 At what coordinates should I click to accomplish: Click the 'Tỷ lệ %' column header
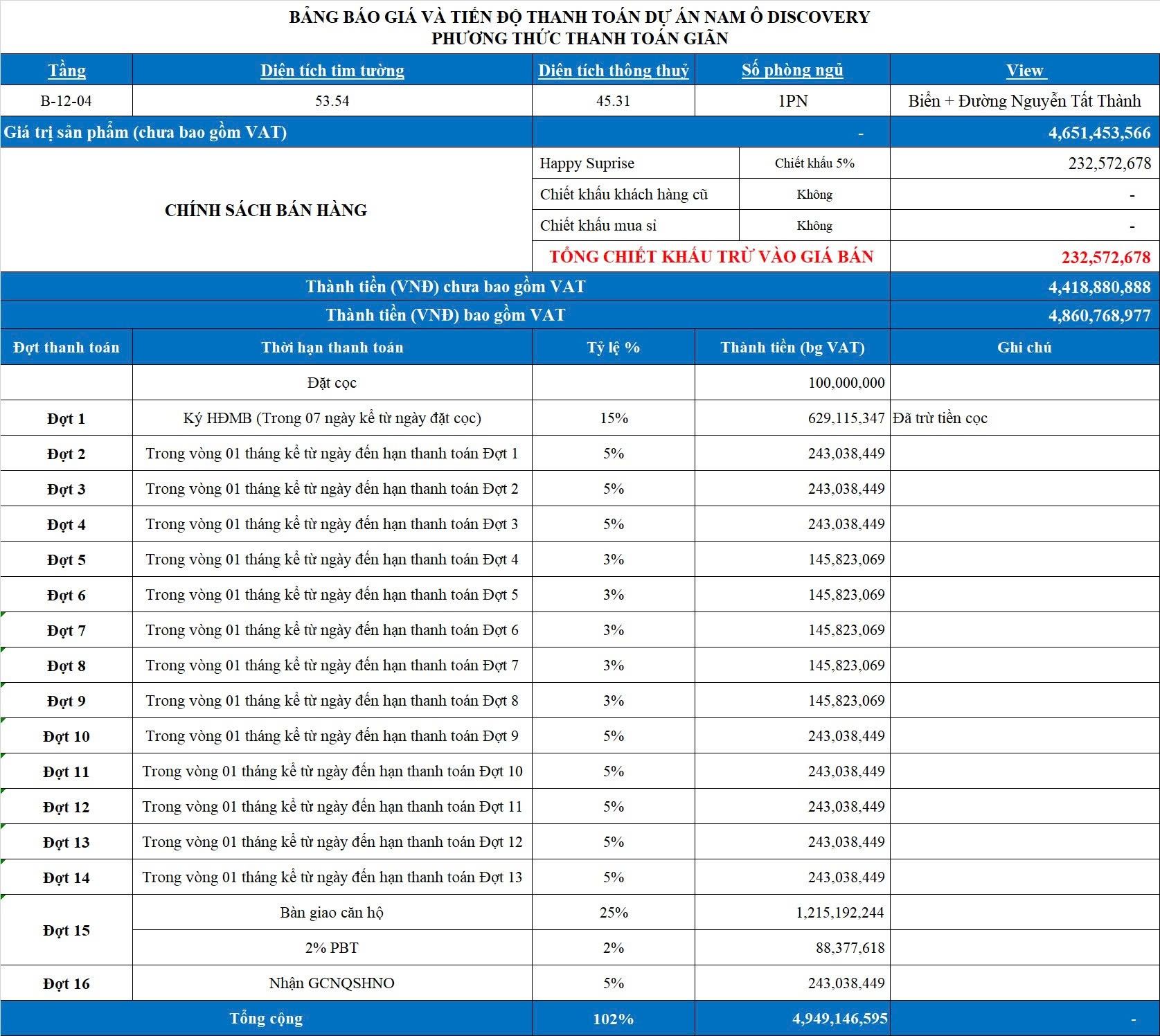point(614,347)
